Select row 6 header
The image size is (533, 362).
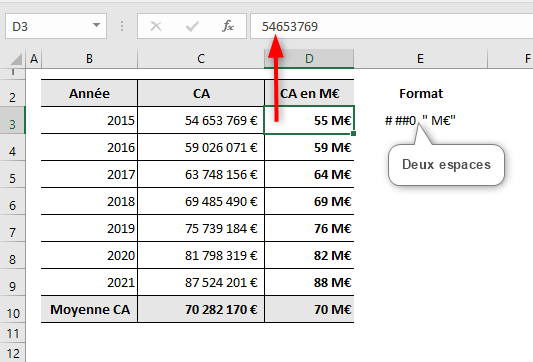coord(13,201)
